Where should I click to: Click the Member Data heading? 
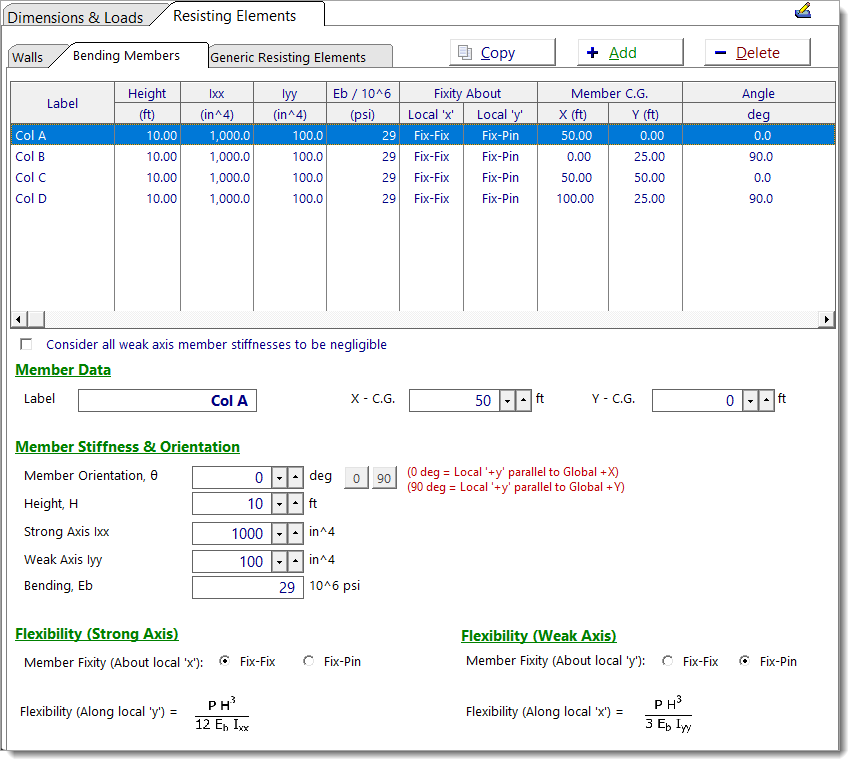click(63, 370)
